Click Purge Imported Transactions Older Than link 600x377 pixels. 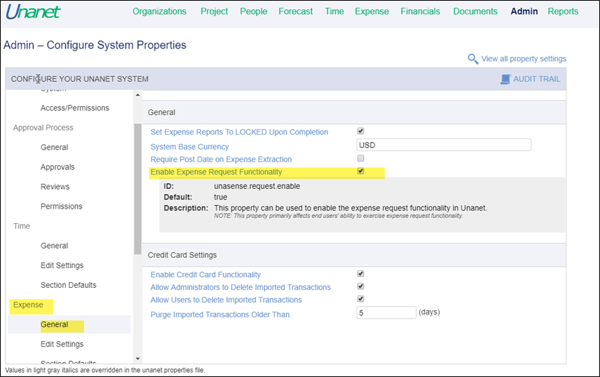pos(220,315)
